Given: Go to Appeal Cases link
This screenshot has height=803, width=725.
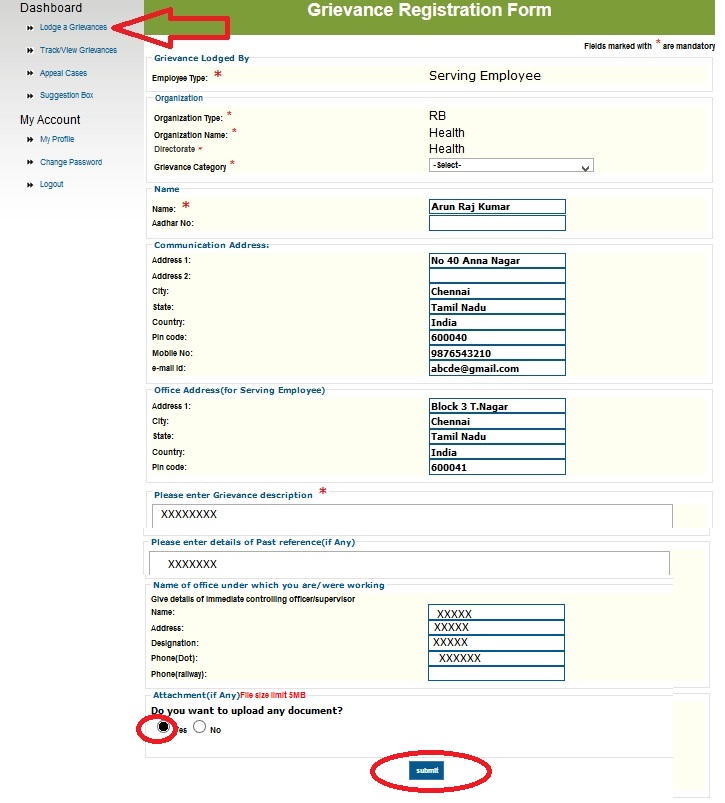Looking at the screenshot, I should coord(63,73).
